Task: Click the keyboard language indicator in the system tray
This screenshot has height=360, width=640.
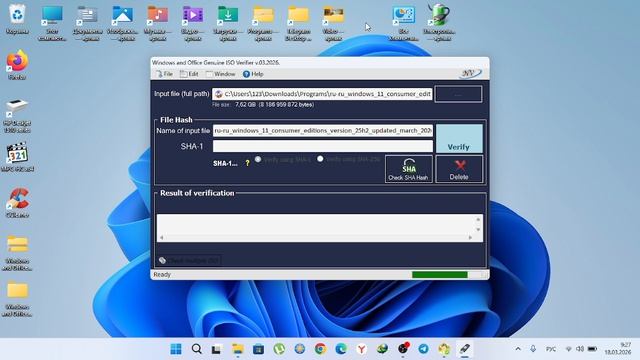Action: pos(551,349)
